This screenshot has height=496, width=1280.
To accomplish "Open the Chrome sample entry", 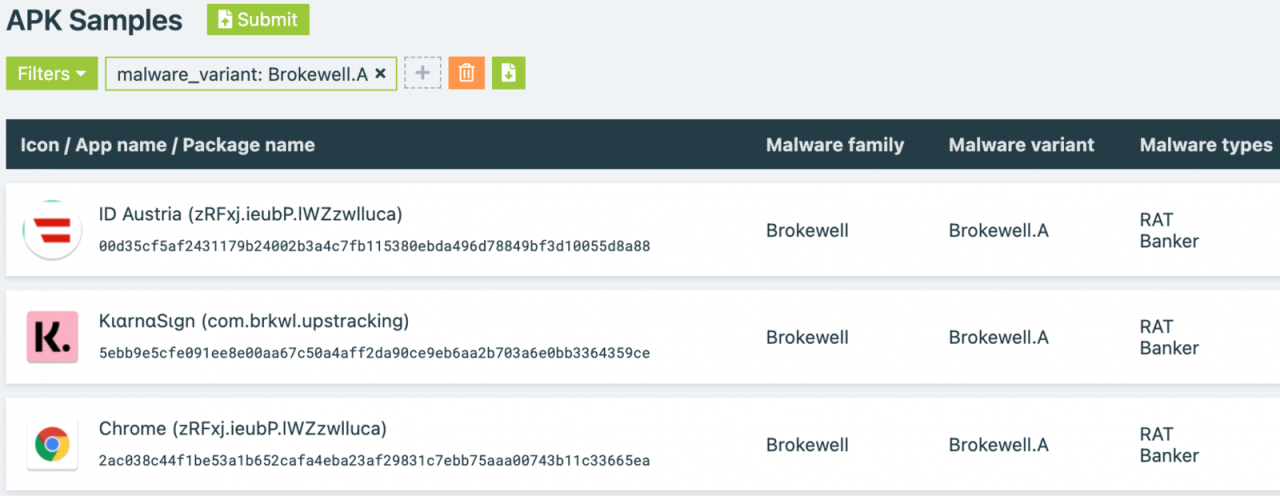I will coord(242,429).
